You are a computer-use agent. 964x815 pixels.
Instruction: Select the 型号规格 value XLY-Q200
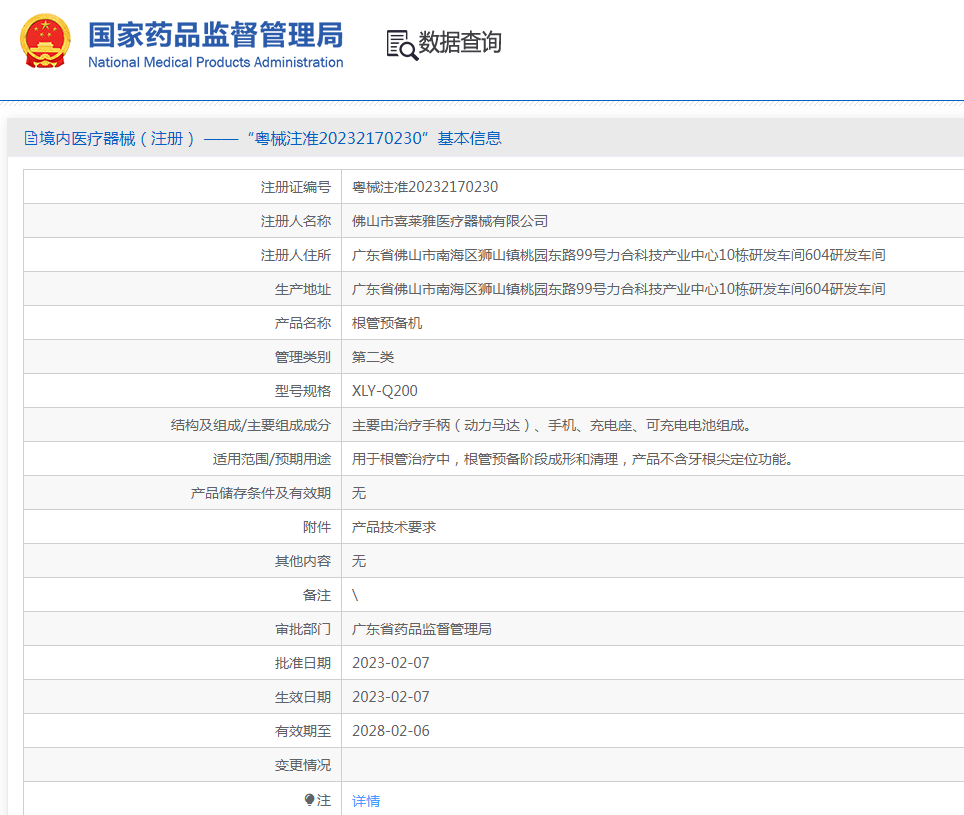pyautogui.click(x=383, y=390)
